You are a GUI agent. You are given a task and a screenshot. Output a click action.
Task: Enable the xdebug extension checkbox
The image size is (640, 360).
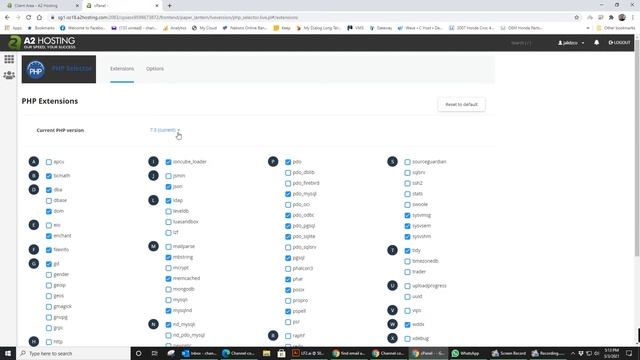pos(407,339)
